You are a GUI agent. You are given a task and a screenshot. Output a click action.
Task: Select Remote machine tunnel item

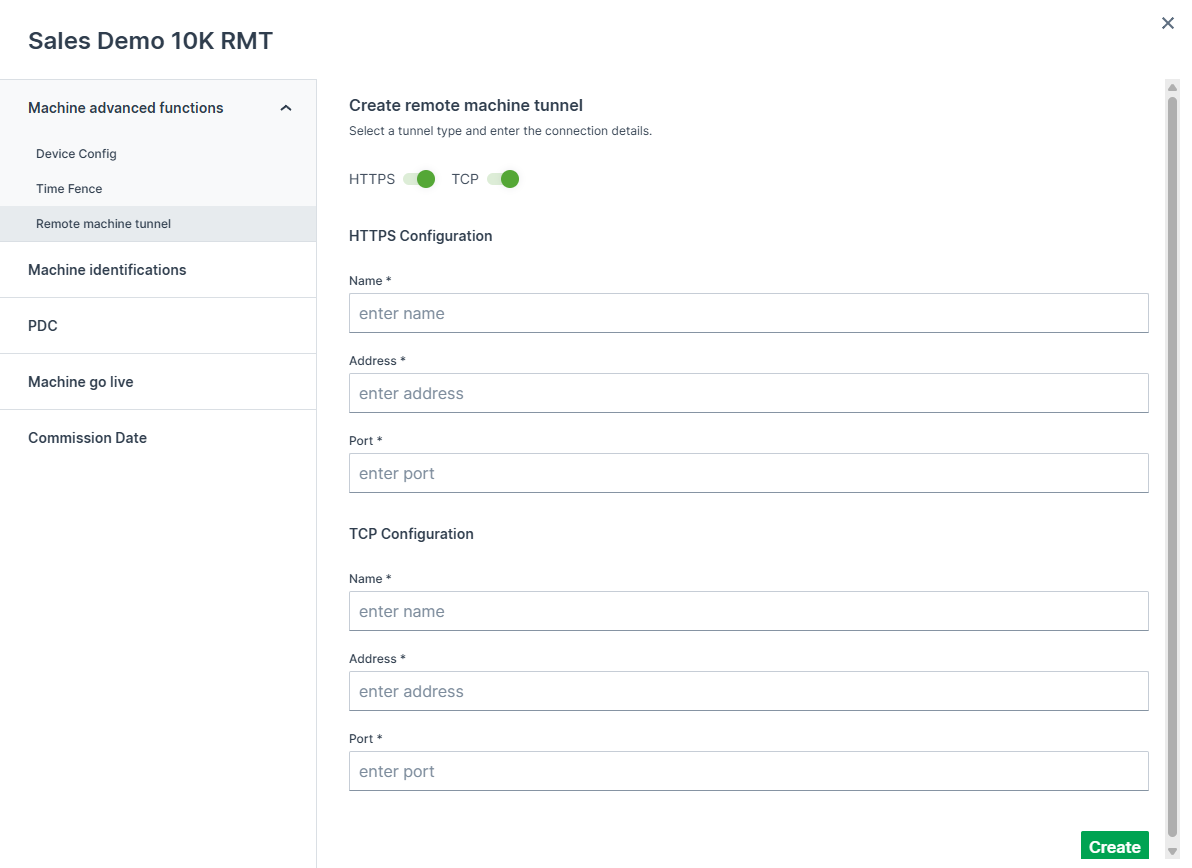click(103, 224)
